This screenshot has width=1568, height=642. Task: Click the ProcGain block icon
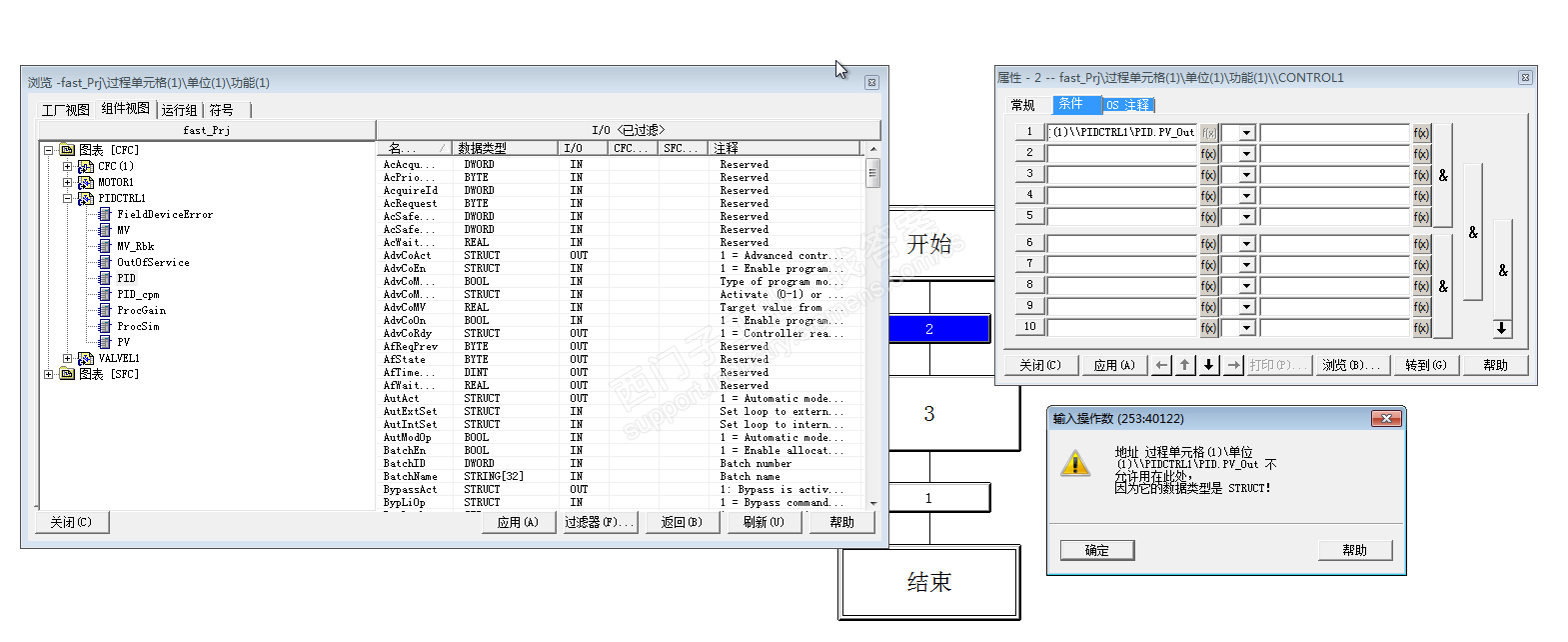pyautogui.click(x=104, y=310)
